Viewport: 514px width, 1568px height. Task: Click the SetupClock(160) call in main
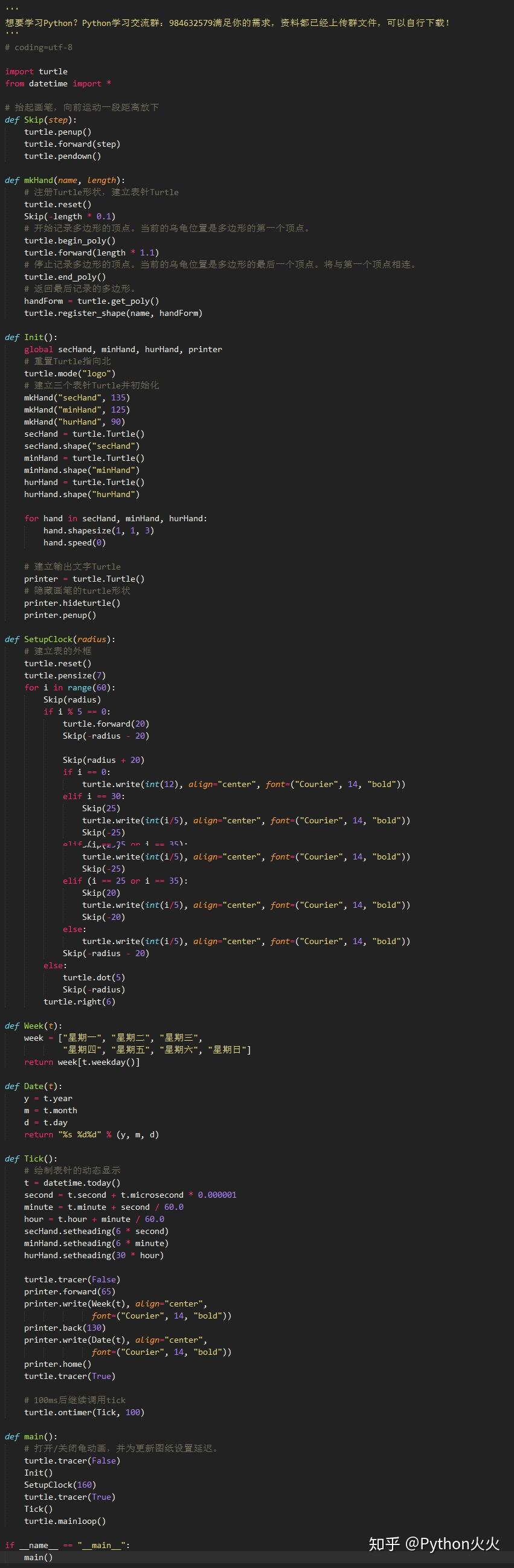[x=60, y=1485]
